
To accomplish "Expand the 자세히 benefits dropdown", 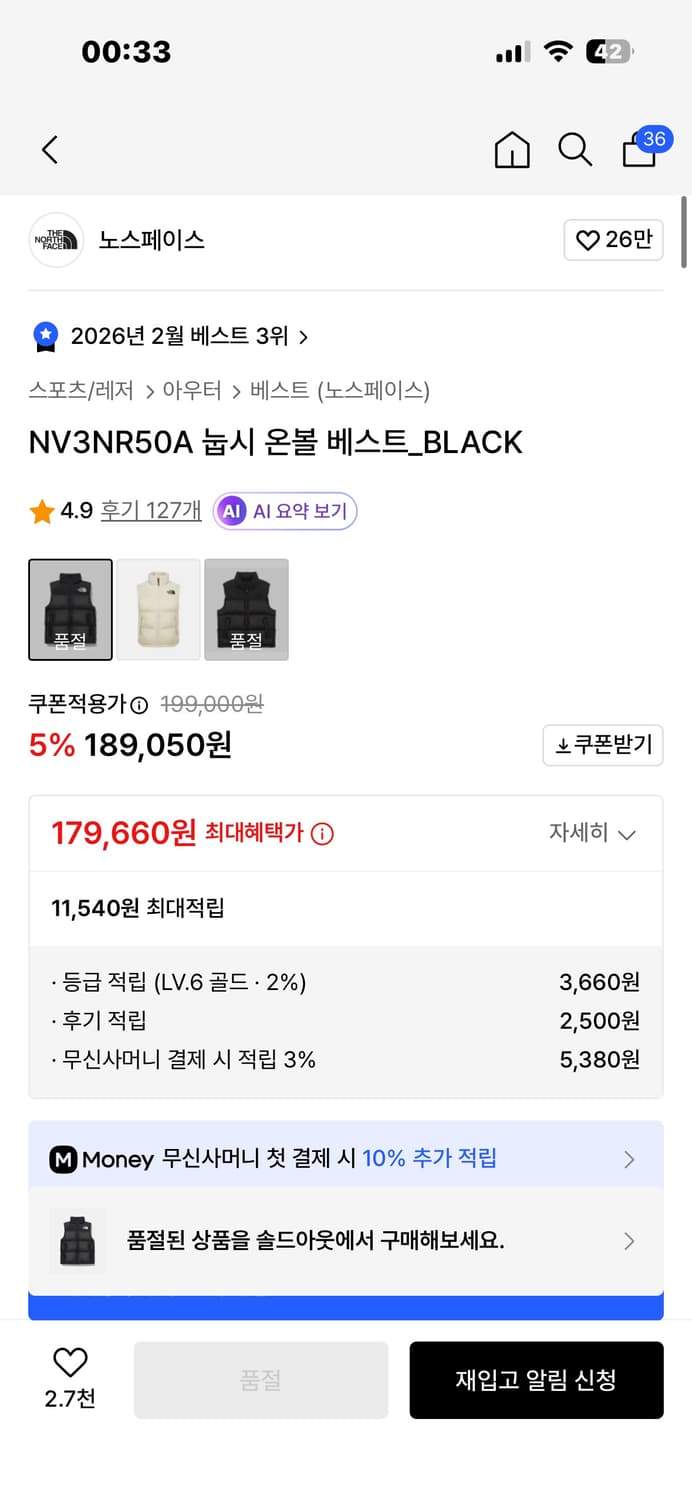I will (593, 833).
